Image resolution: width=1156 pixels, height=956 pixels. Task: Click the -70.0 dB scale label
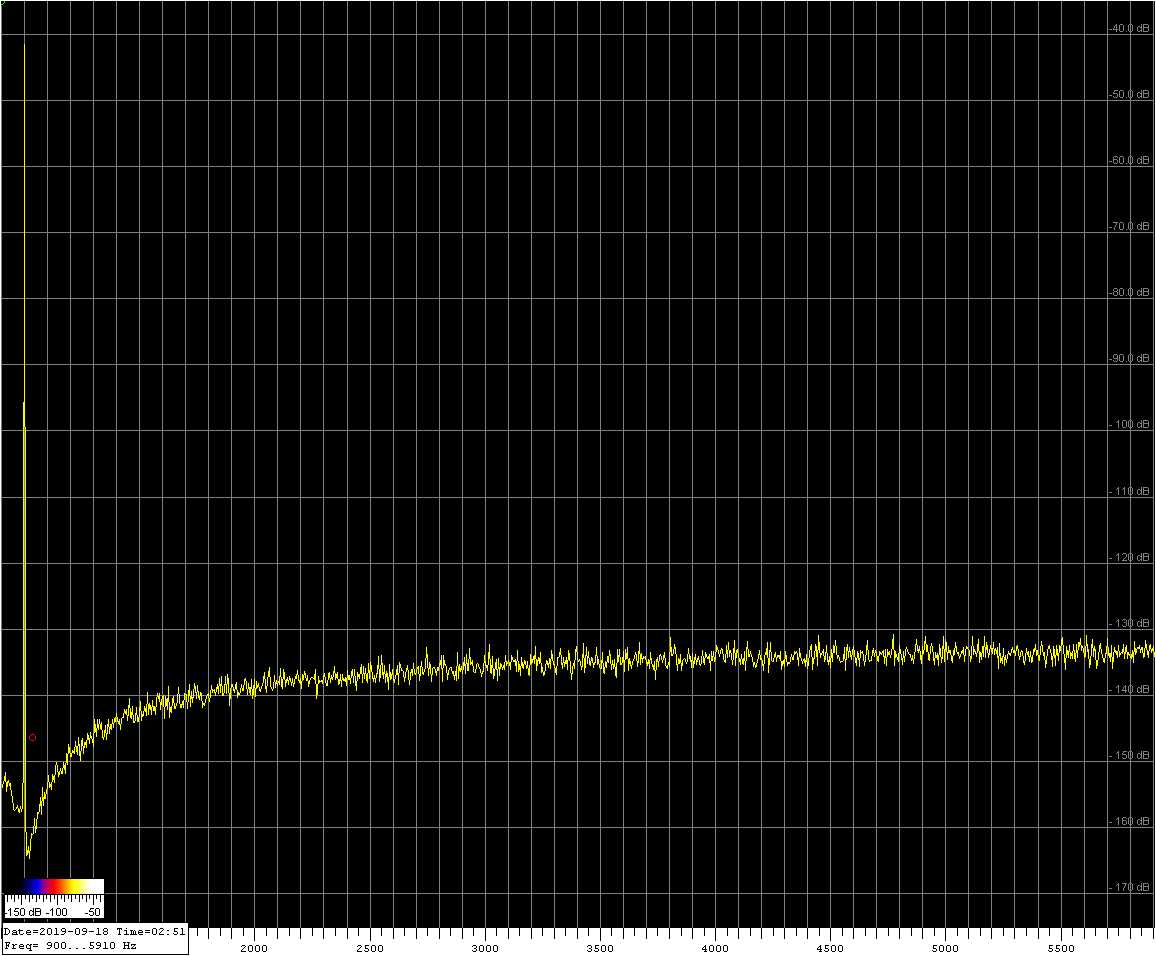(x=1129, y=226)
